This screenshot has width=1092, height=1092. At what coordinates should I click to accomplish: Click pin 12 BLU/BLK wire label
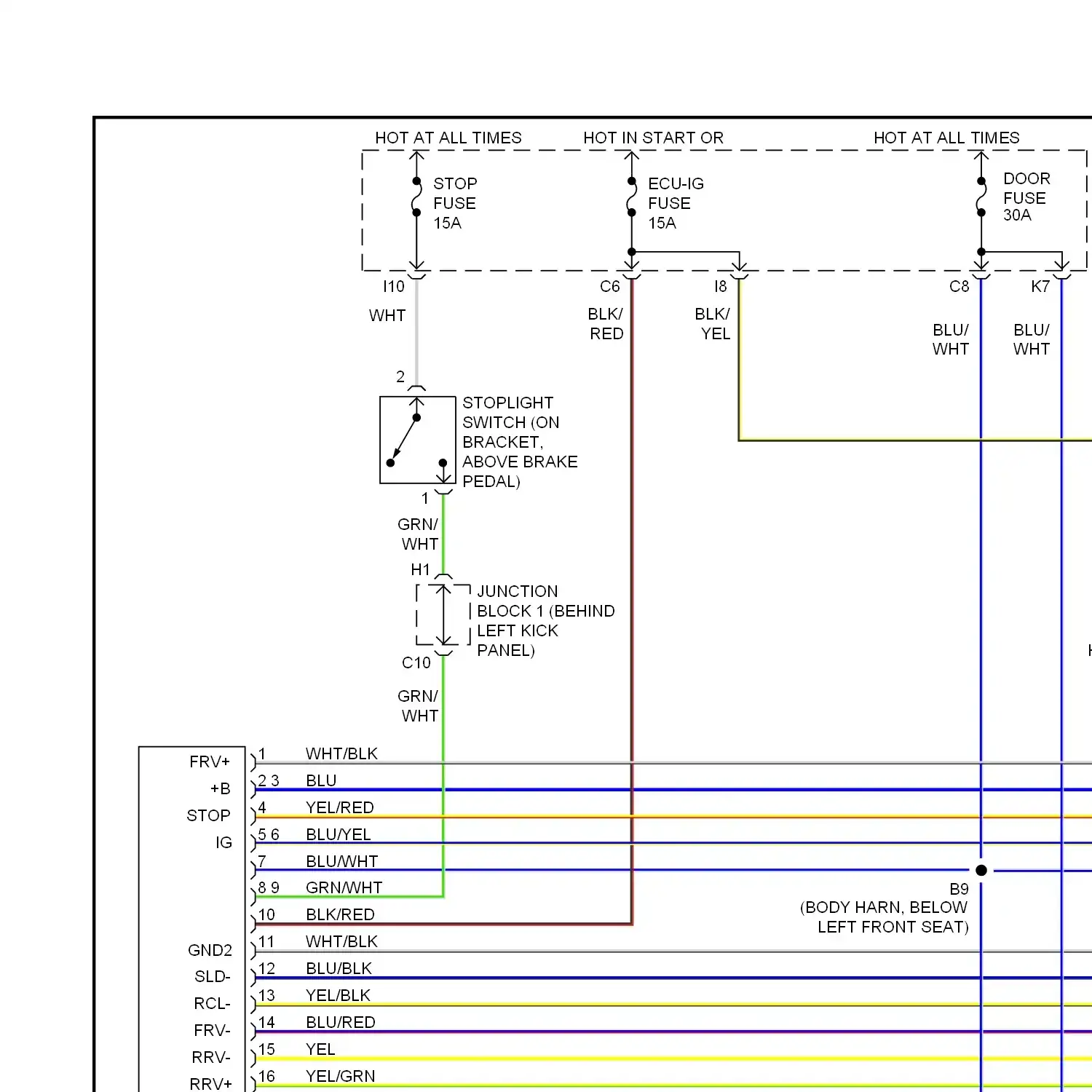[x=339, y=968]
